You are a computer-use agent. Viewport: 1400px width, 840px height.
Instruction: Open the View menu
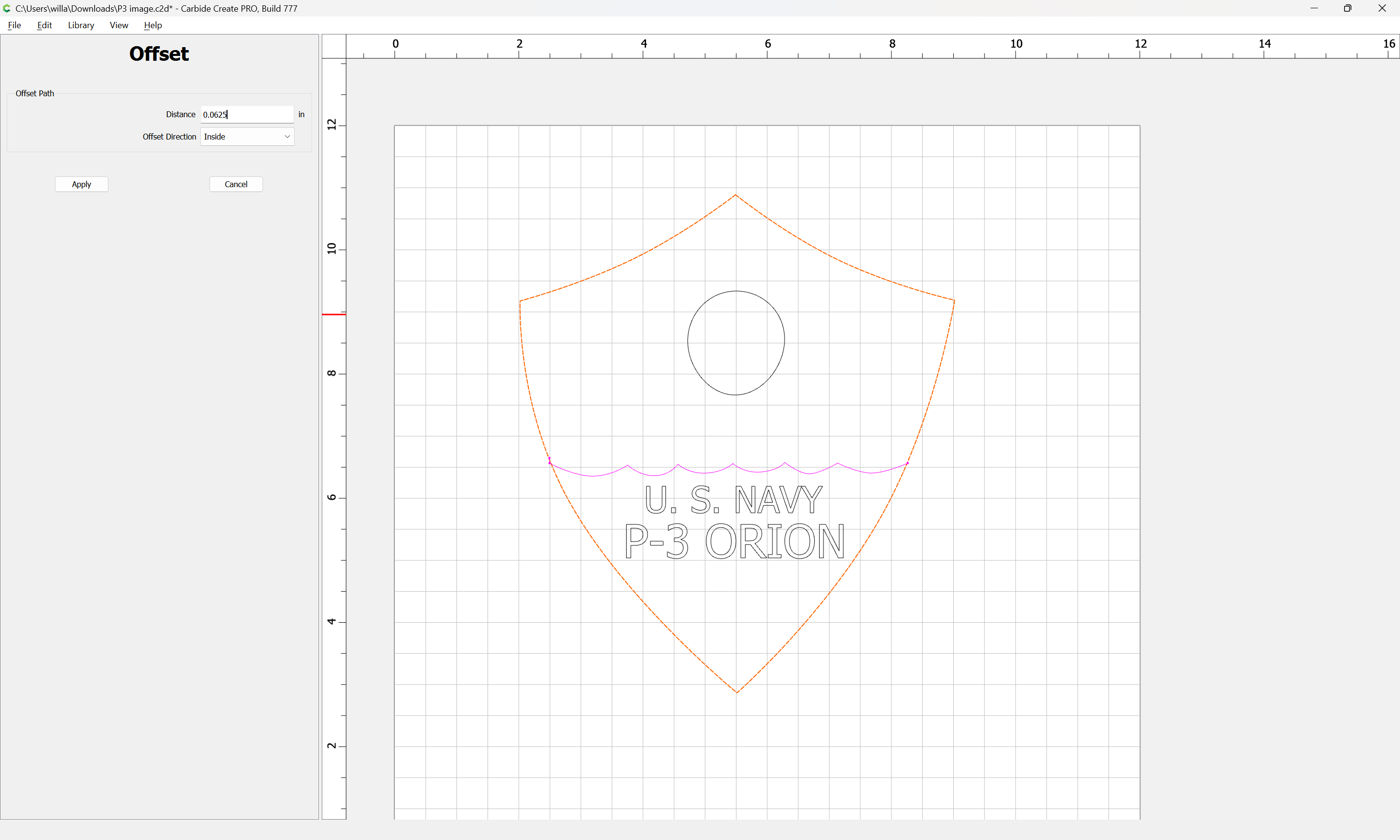coord(118,25)
